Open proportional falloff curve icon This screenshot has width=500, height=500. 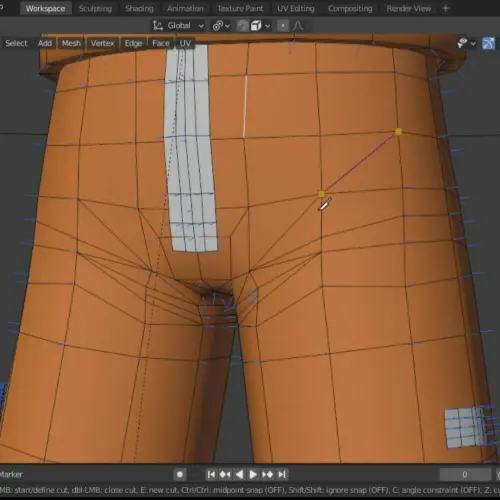(298, 26)
